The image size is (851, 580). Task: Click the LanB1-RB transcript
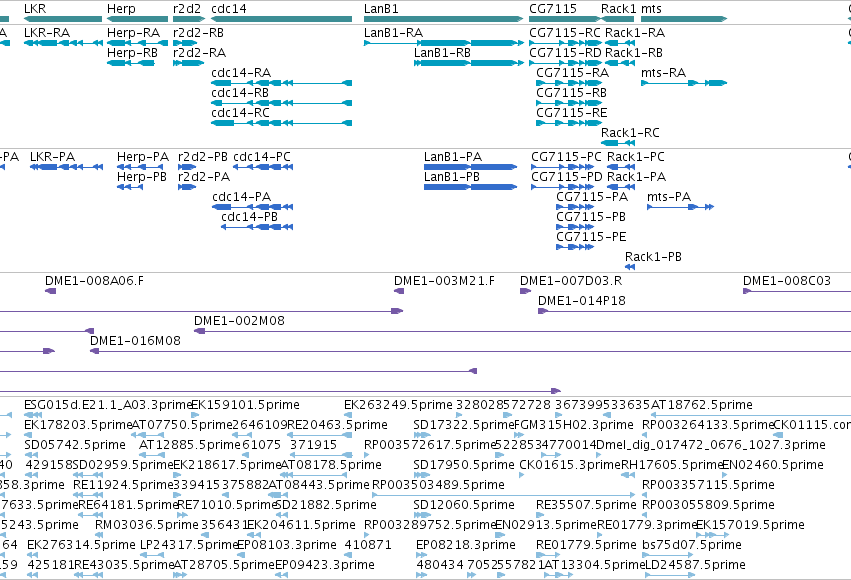tap(468, 63)
